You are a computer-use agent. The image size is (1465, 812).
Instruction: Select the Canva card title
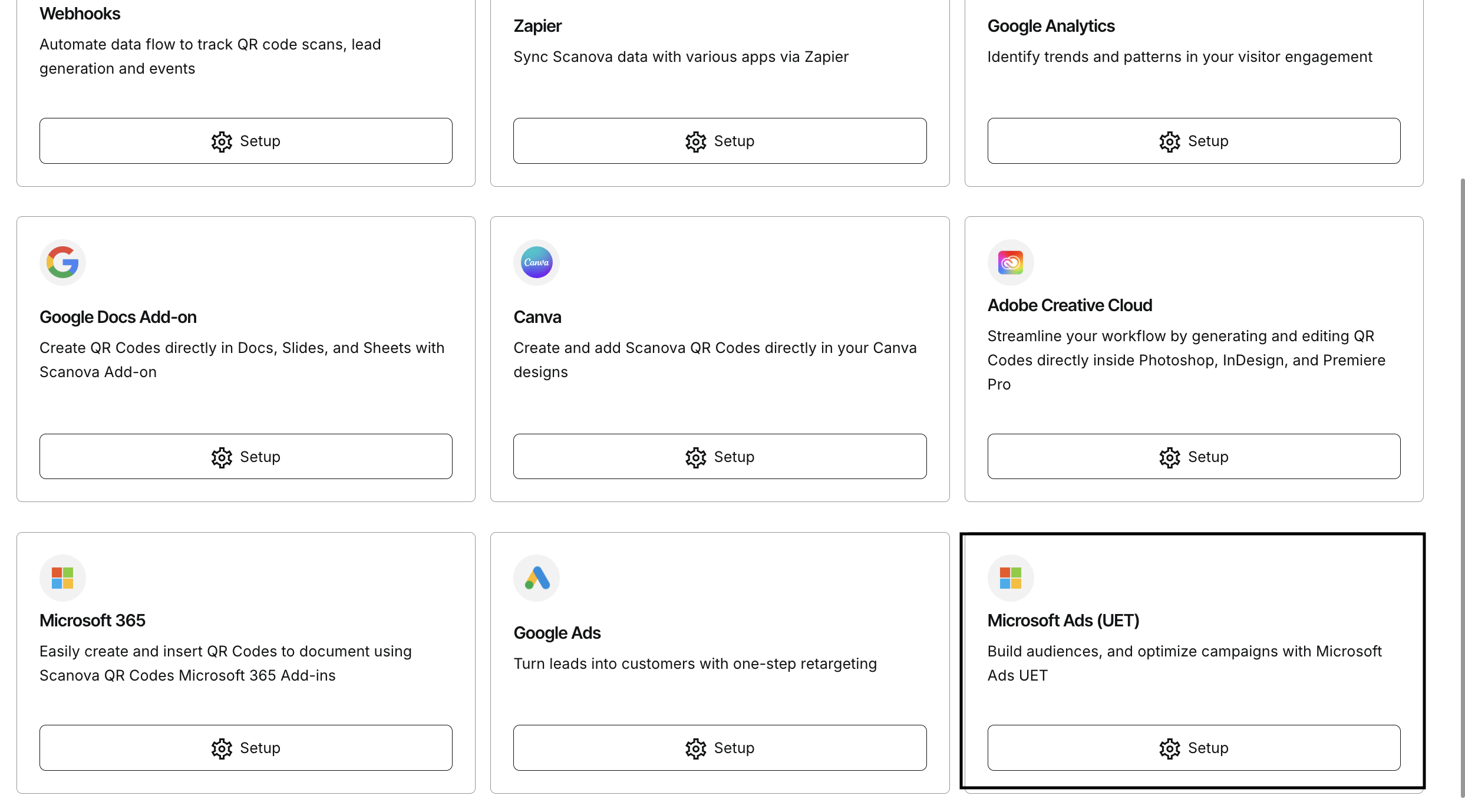click(x=537, y=317)
